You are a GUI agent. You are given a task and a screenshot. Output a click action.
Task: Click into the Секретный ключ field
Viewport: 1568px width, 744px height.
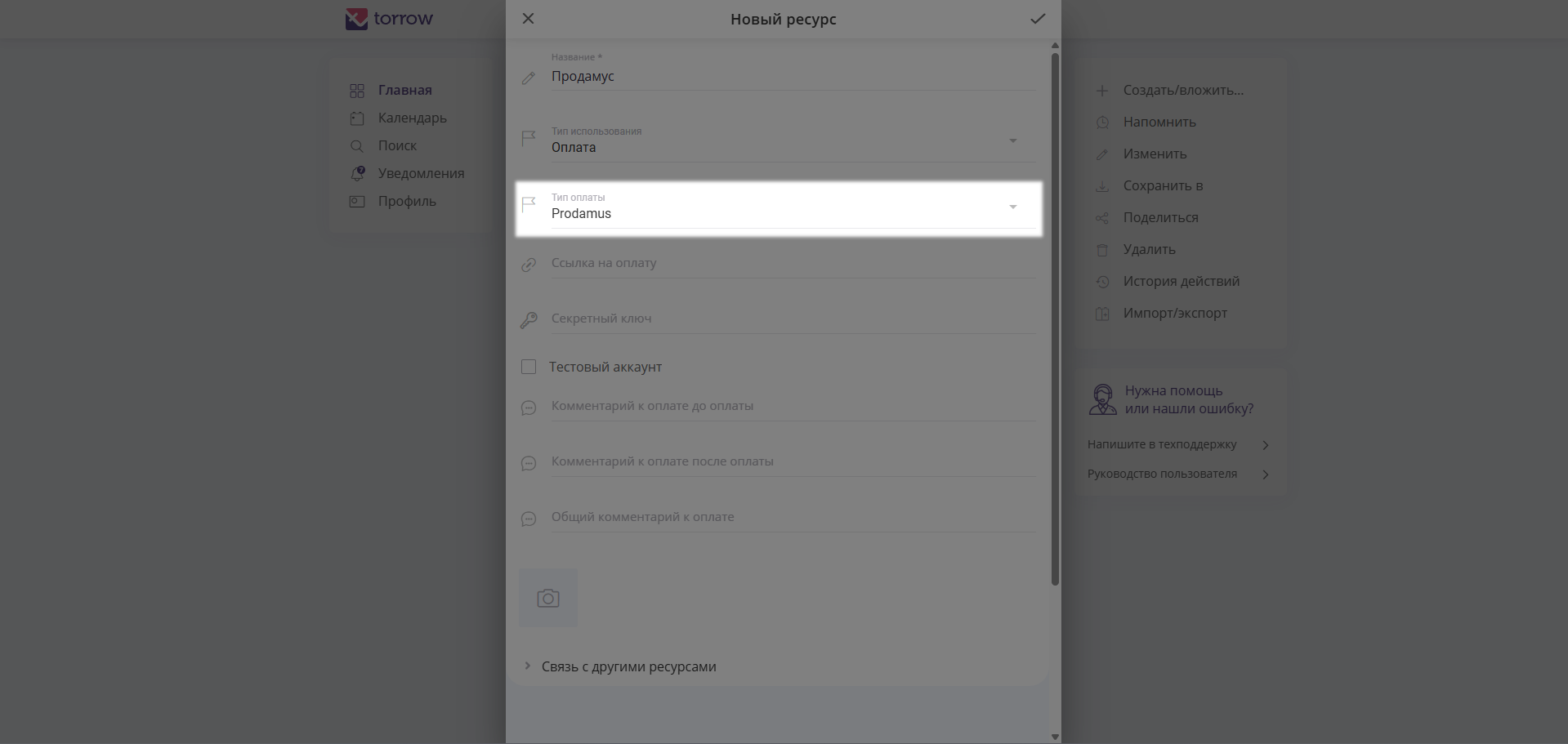[793, 319]
